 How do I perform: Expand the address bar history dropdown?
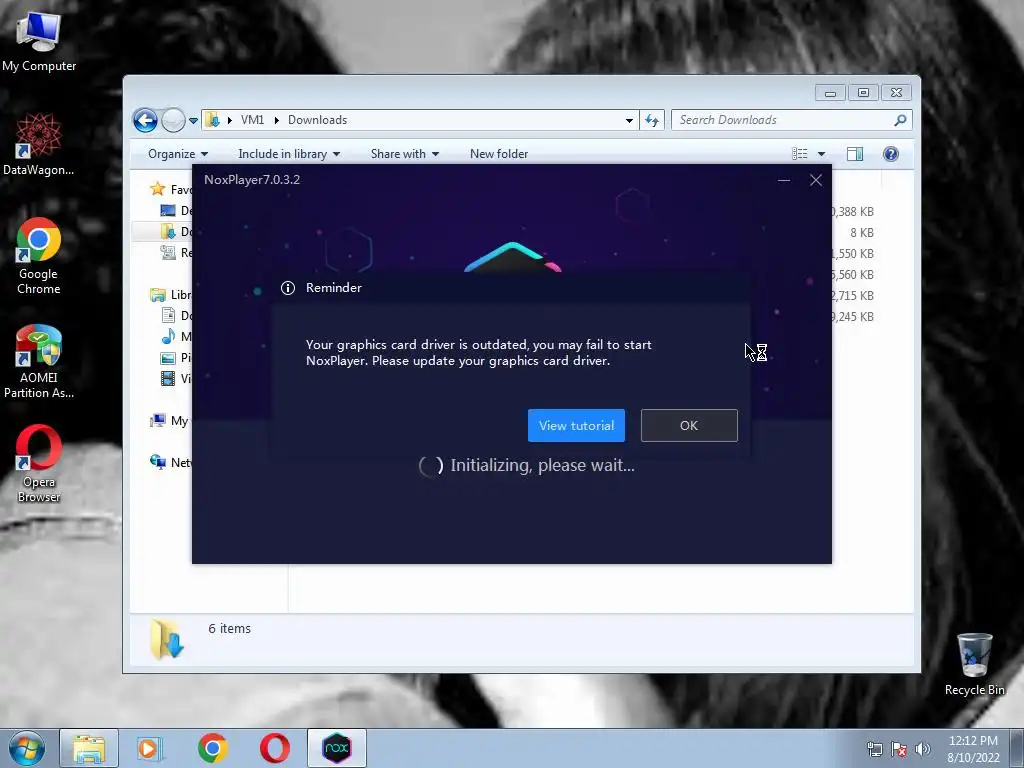tap(629, 120)
